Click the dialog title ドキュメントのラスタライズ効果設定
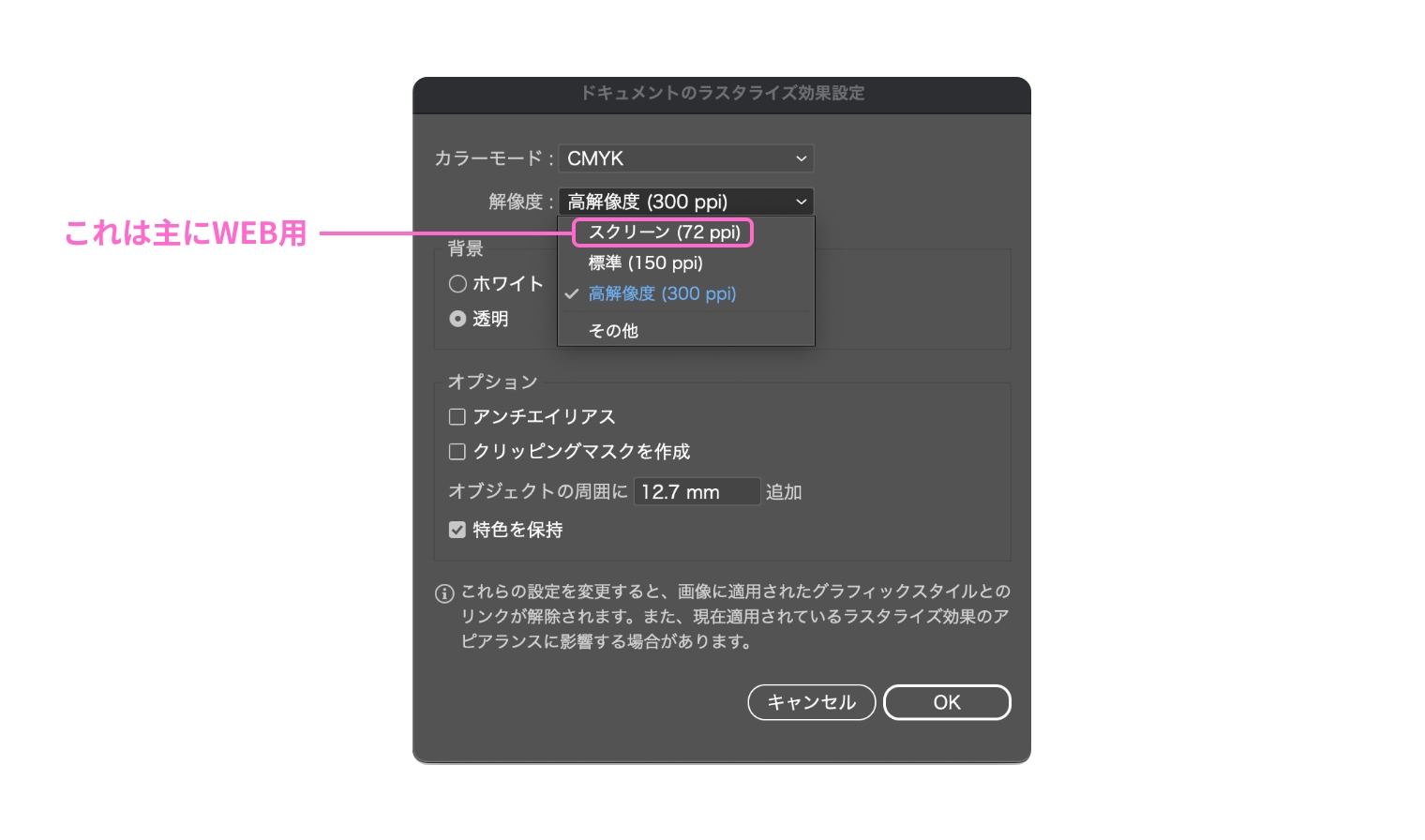Viewport: 1425px width, 840px height. [x=722, y=93]
